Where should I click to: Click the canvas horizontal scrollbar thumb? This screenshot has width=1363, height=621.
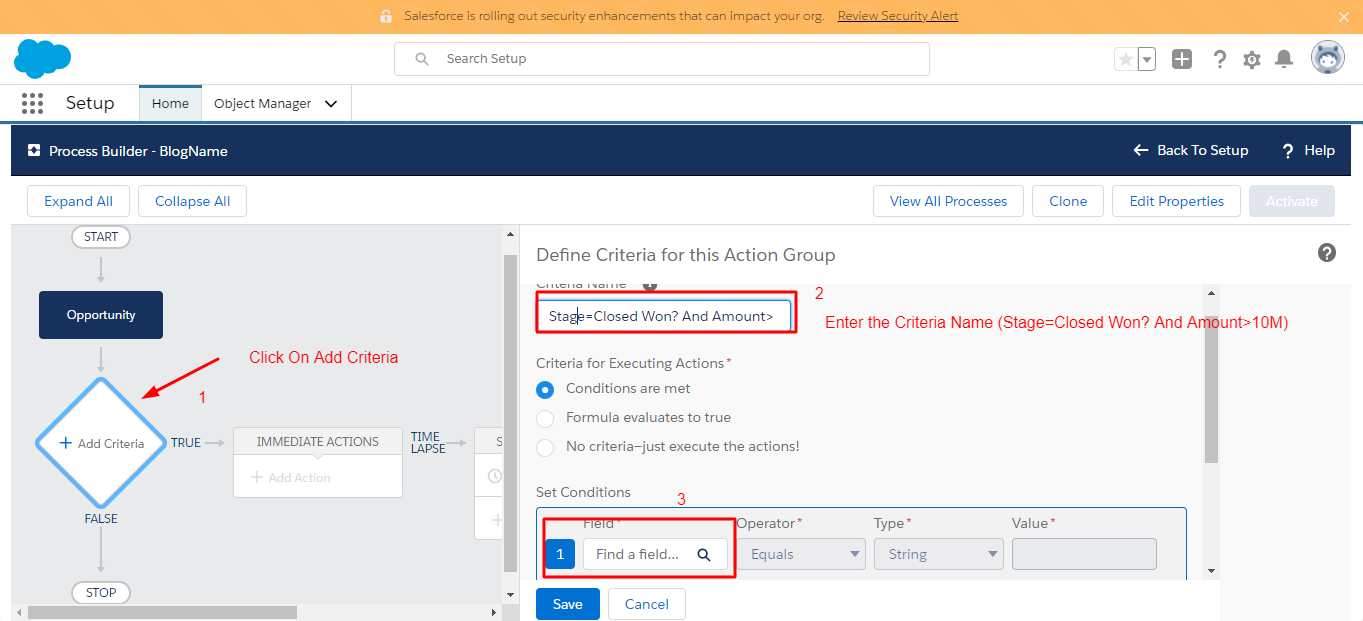pyautogui.click(x=162, y=612)
